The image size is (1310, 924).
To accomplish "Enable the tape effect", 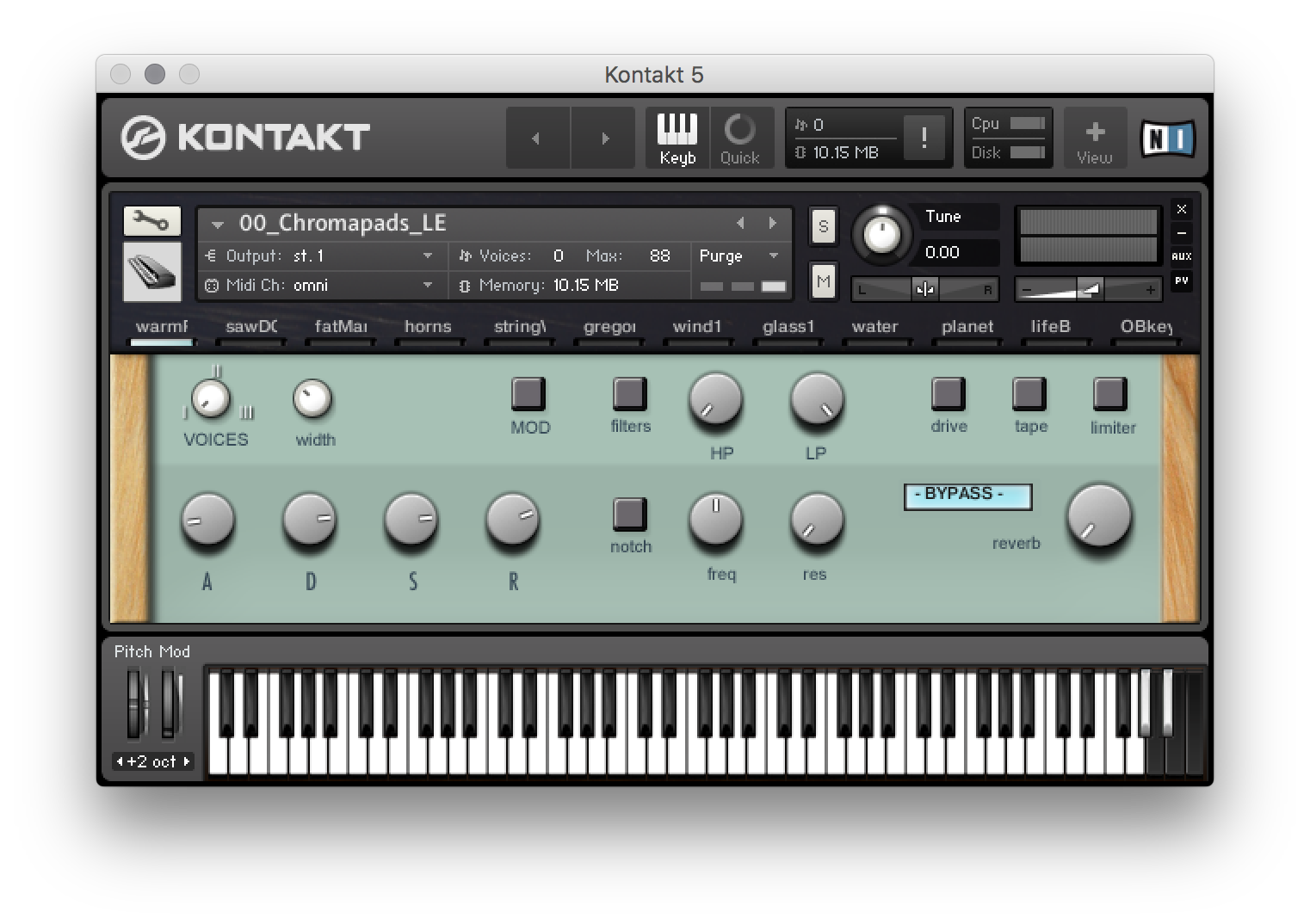I will 1029,393.
